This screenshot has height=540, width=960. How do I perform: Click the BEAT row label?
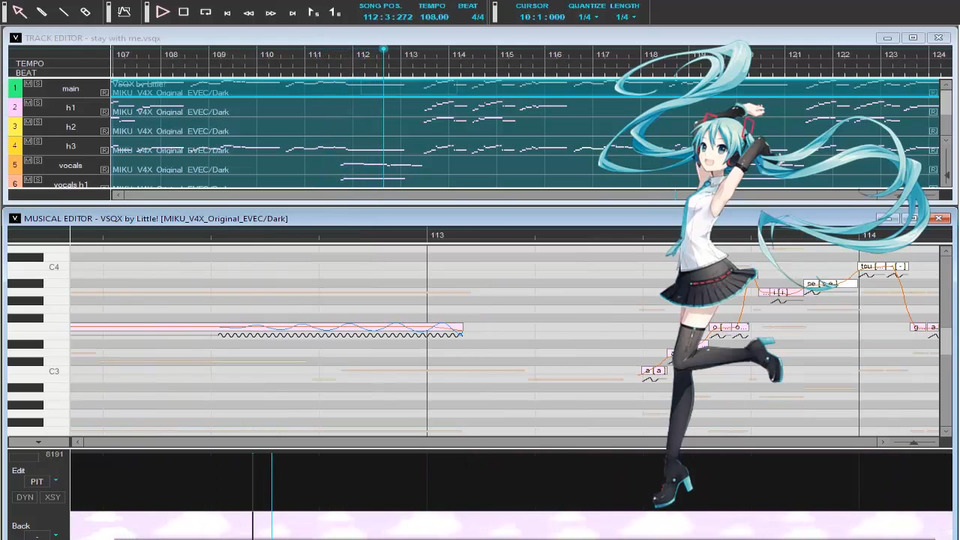coord(26,73)
